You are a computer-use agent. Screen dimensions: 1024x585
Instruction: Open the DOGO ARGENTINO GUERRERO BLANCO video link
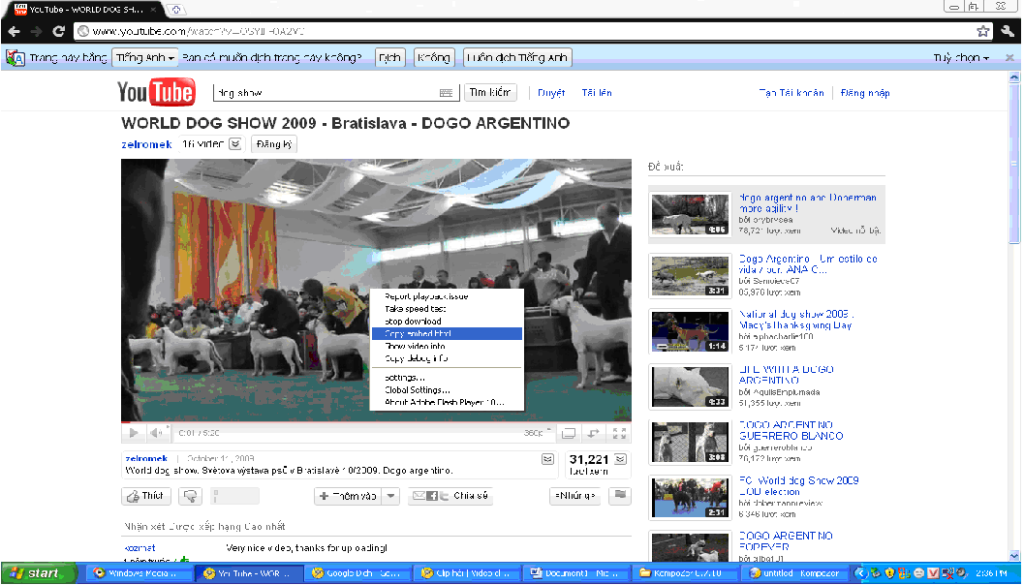(x=791, y=430)
